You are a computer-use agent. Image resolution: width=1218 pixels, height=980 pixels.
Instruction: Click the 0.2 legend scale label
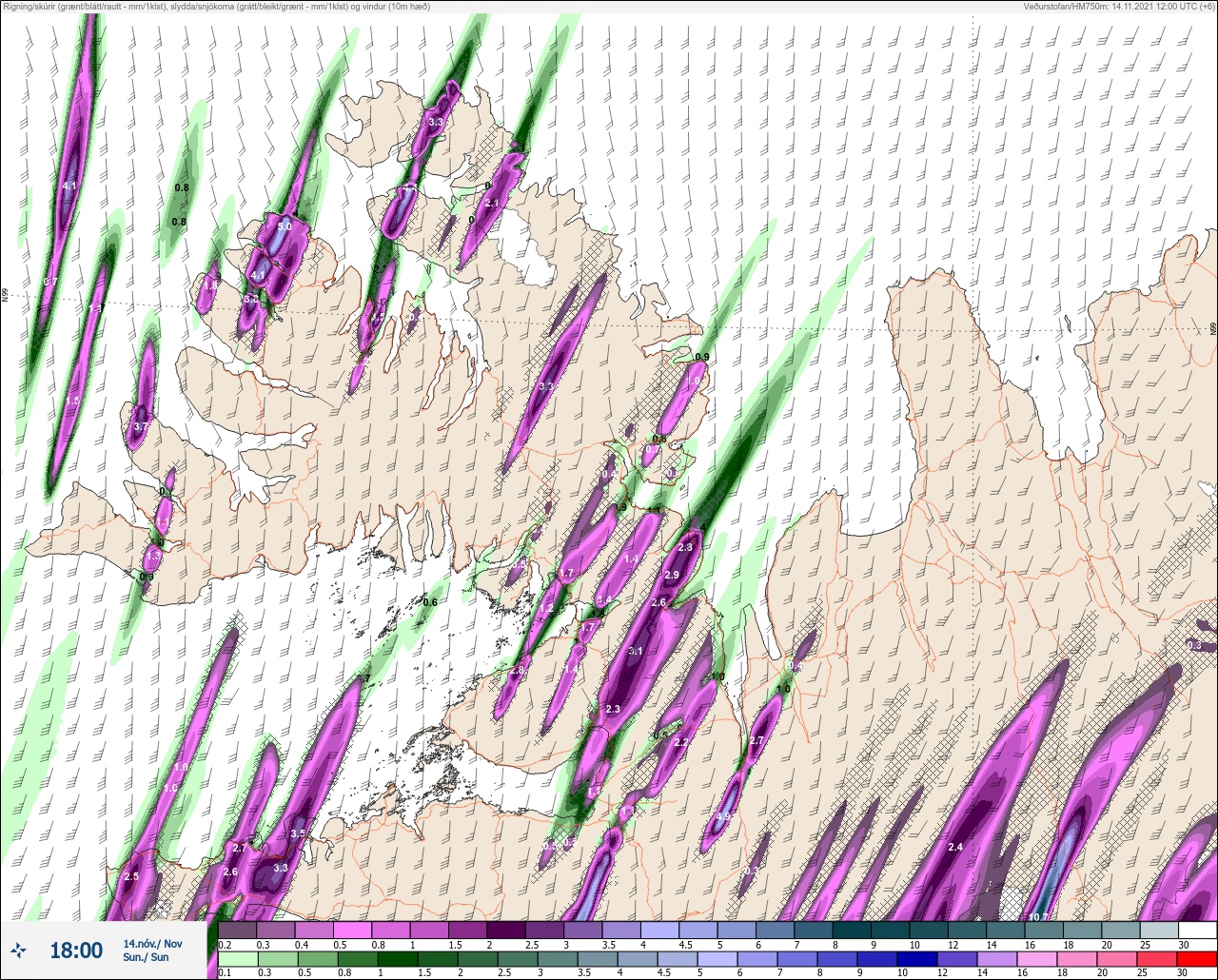click(225, 945)
